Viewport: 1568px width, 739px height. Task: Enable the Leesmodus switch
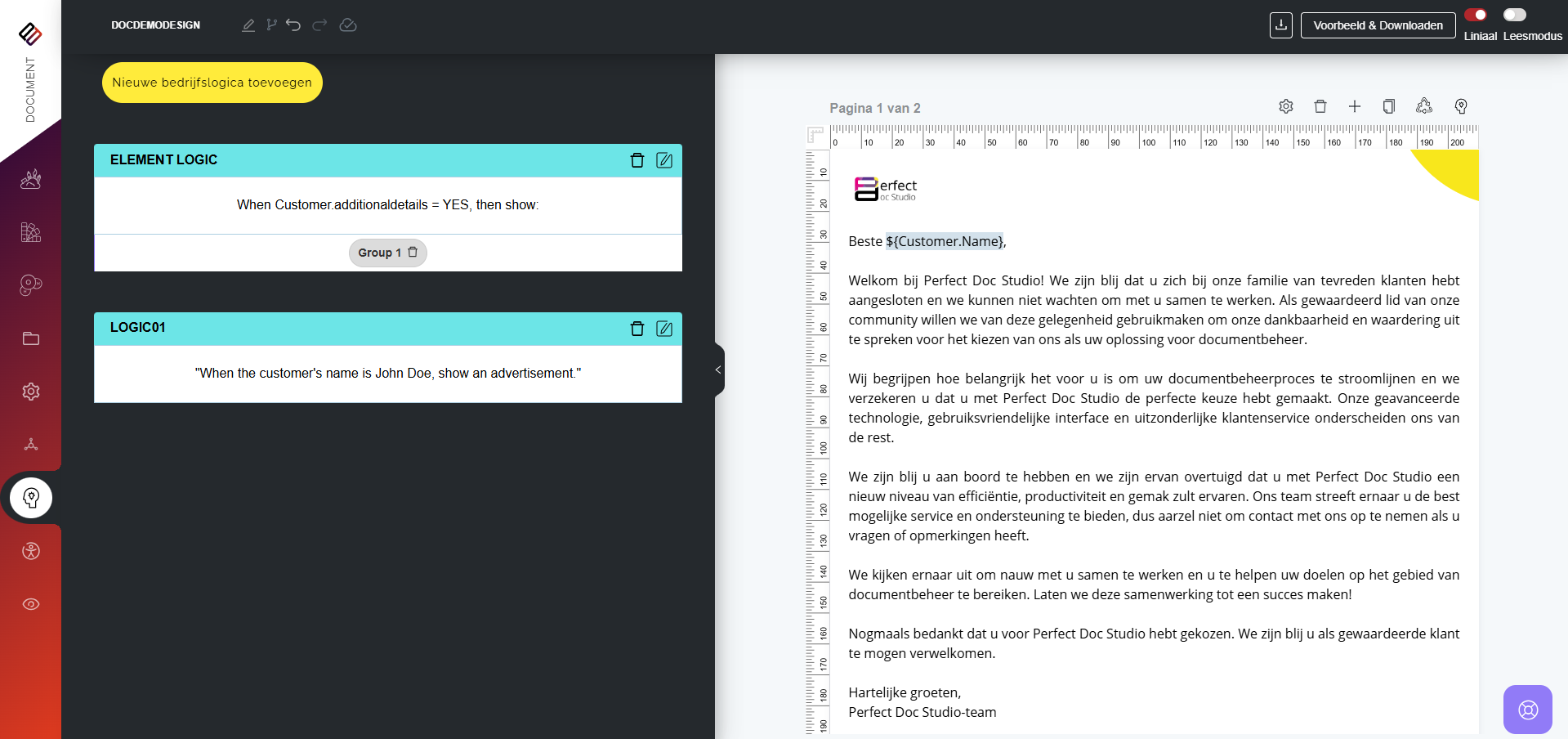pyautogui.click(x=1514, y=15)
